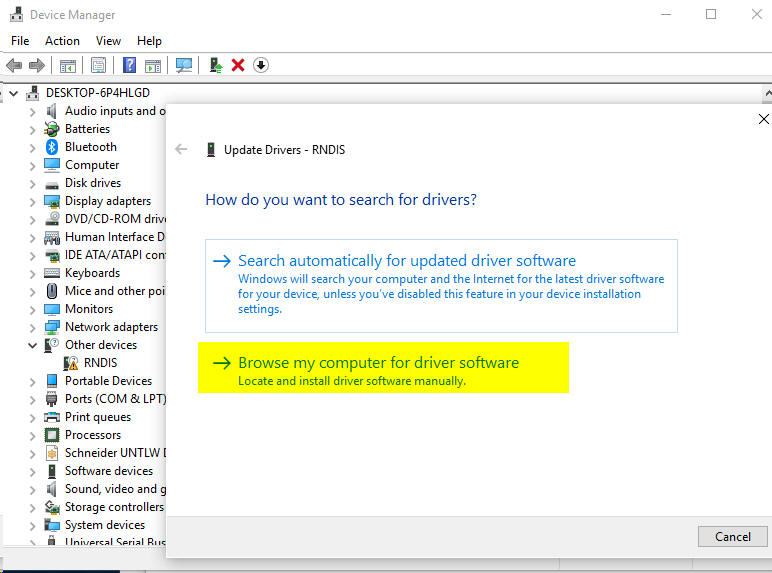
Task: Click the Update driver toolbar icon
Action: (x=216, y=65)
